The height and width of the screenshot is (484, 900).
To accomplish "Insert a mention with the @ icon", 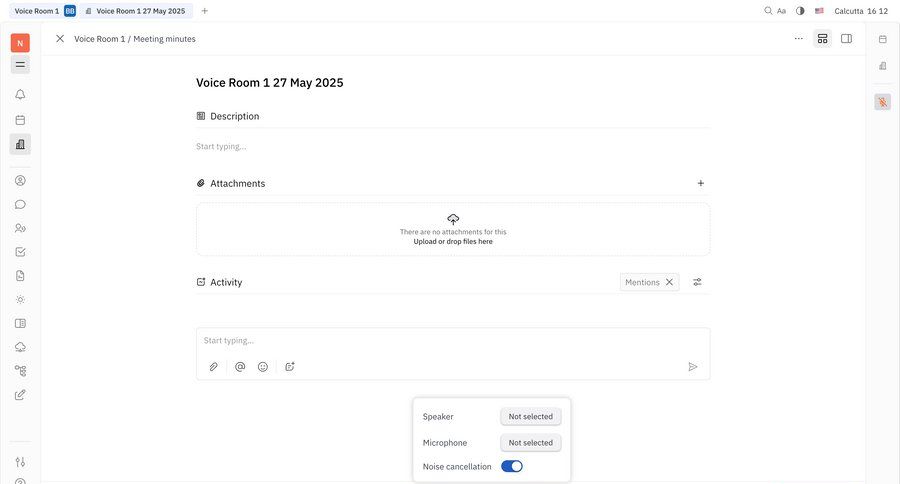I will pyautogui.click(x=240, y=367).
